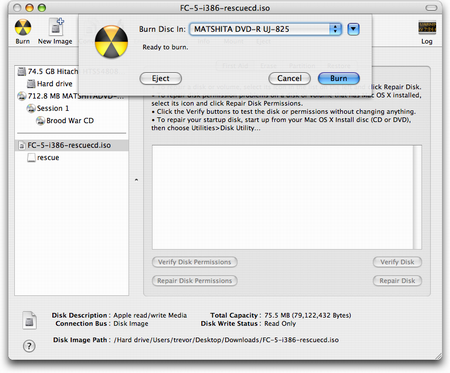Click the disk image icon beside Disk Description
450x373 pixels.
coord(29,320)
